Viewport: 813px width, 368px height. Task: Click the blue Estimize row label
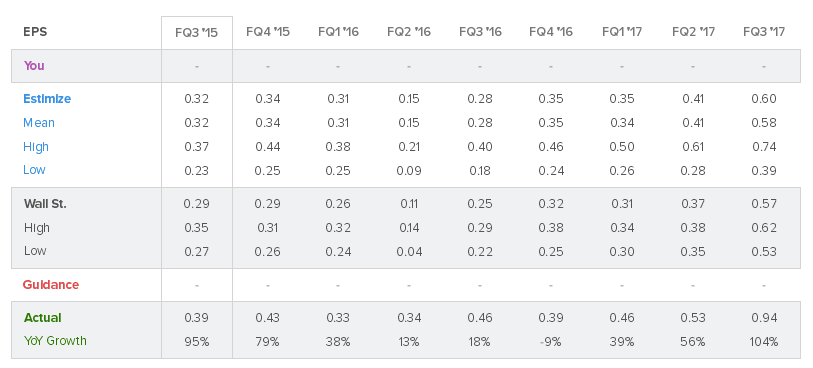coord(47,98)
